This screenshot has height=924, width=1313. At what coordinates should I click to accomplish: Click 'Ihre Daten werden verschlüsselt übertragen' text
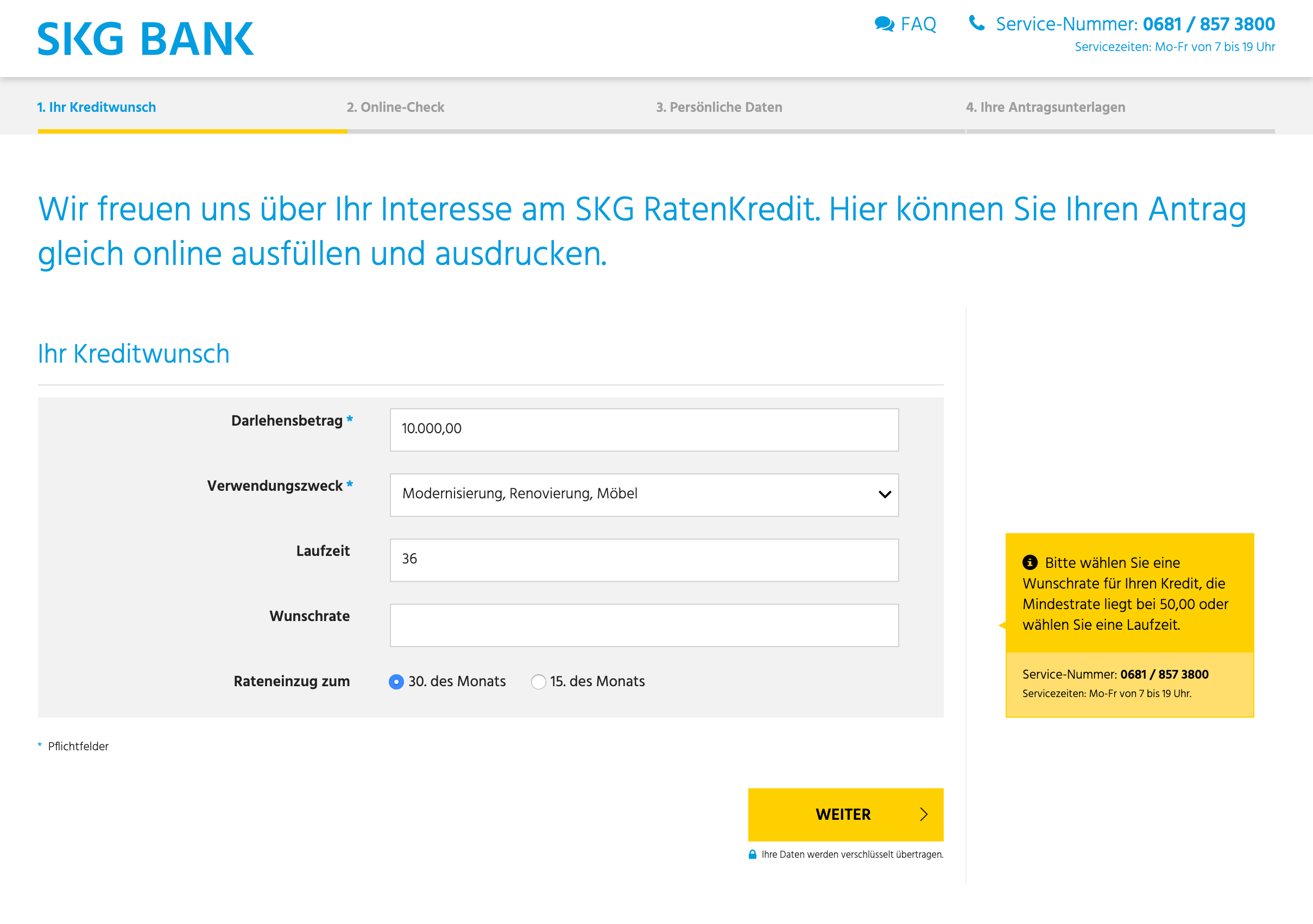point(852,855)
